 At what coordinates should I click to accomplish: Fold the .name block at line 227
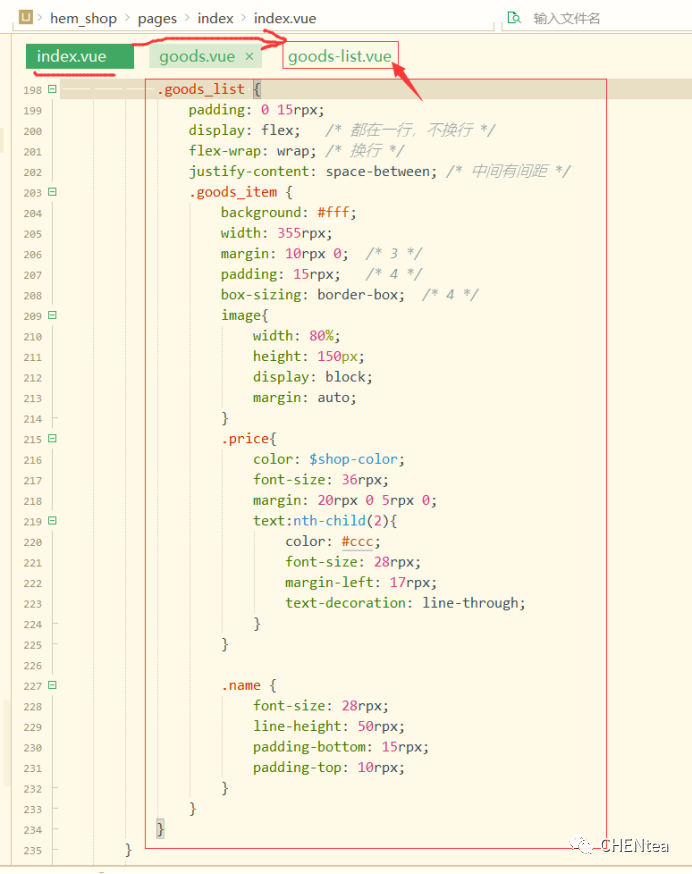[x=52, y=685]
